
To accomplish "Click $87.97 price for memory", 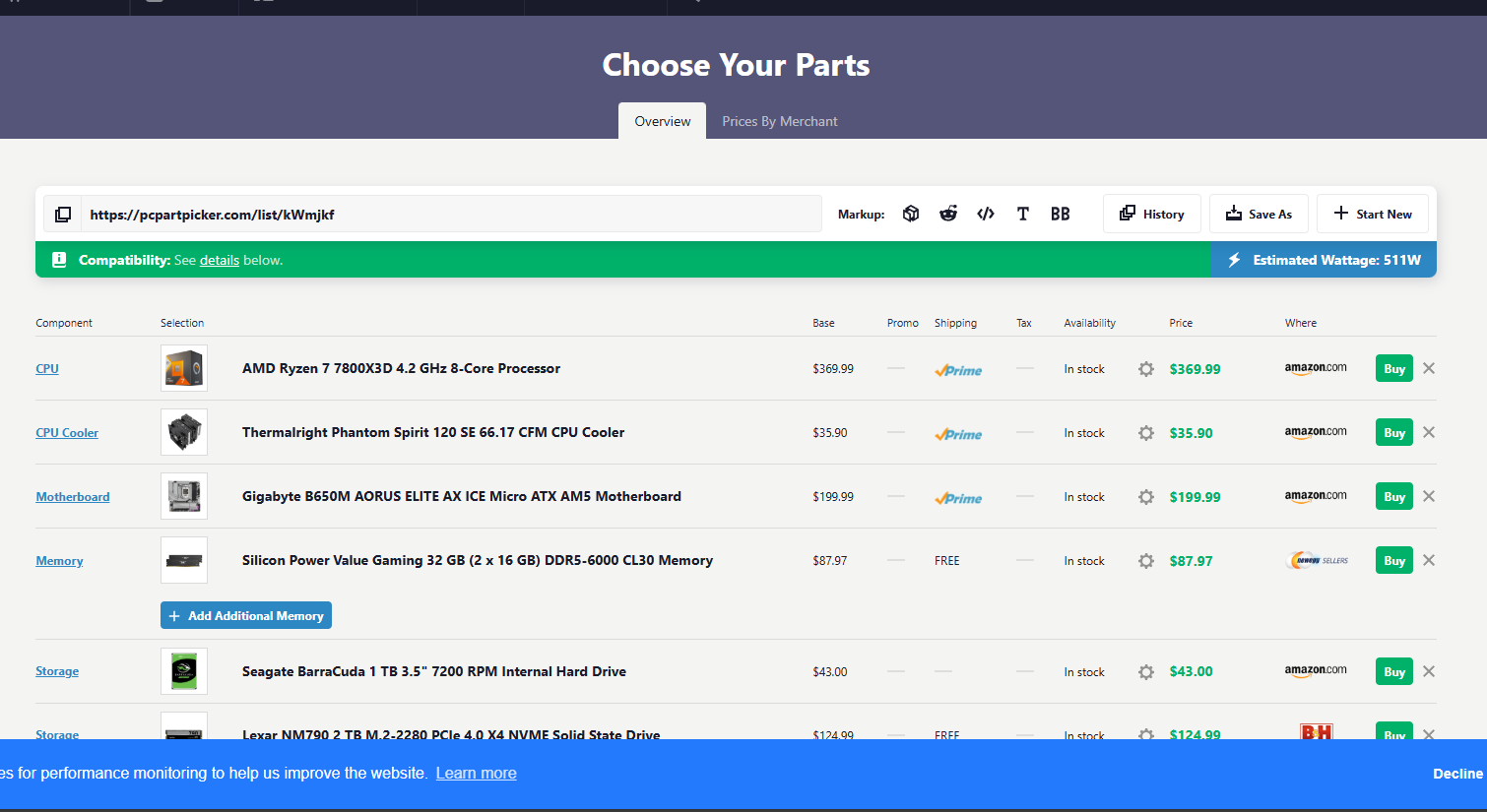I will 1192,561.
